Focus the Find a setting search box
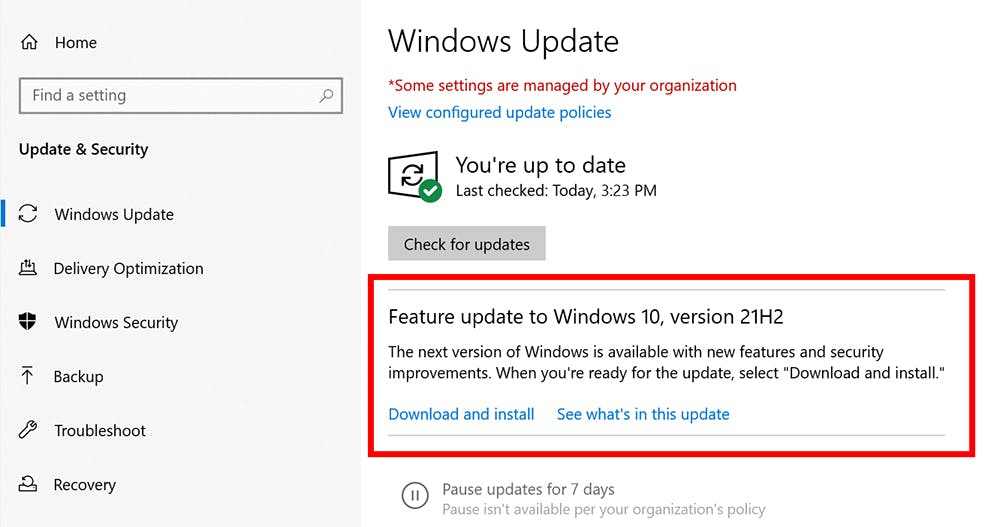Image resolution: width=1000 pixels, height=527 pixels. click(170, 96)
